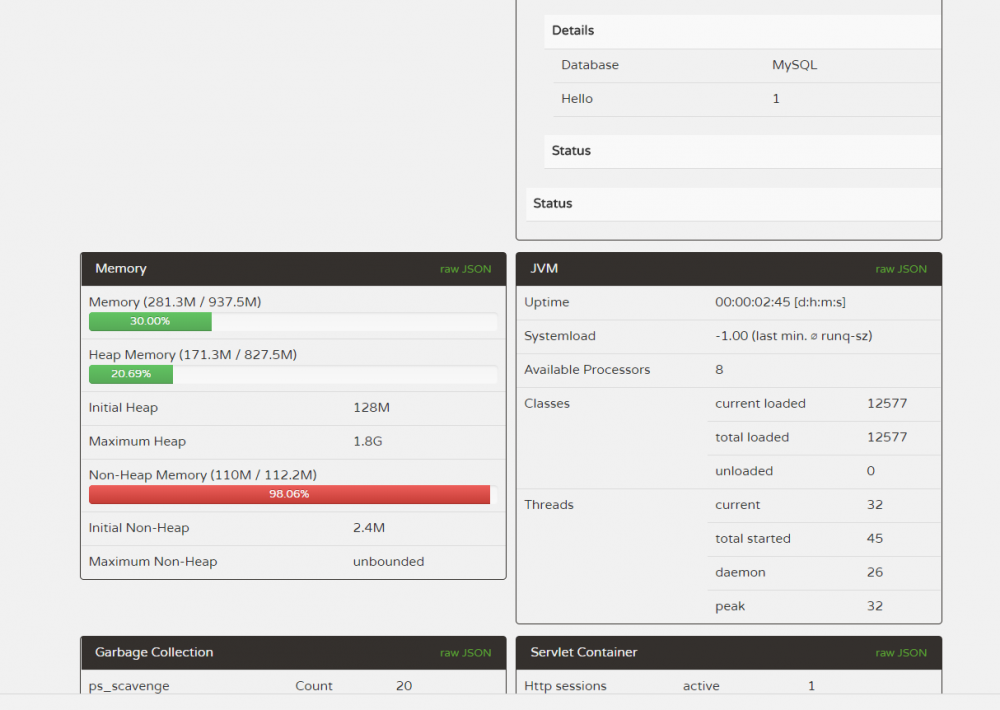This screenshot has width=1000, height=710.
Task: Click the Available Processors row
Action: coord(729,369)
